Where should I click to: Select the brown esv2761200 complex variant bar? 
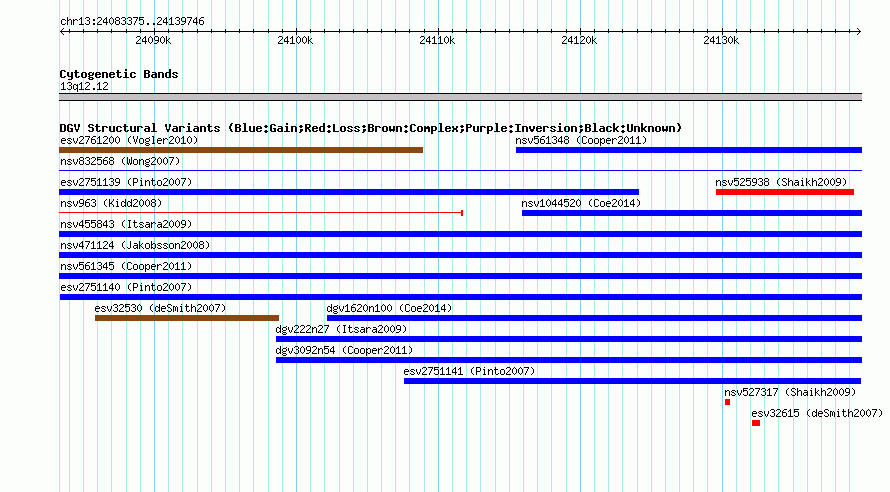tap(241, 150)
